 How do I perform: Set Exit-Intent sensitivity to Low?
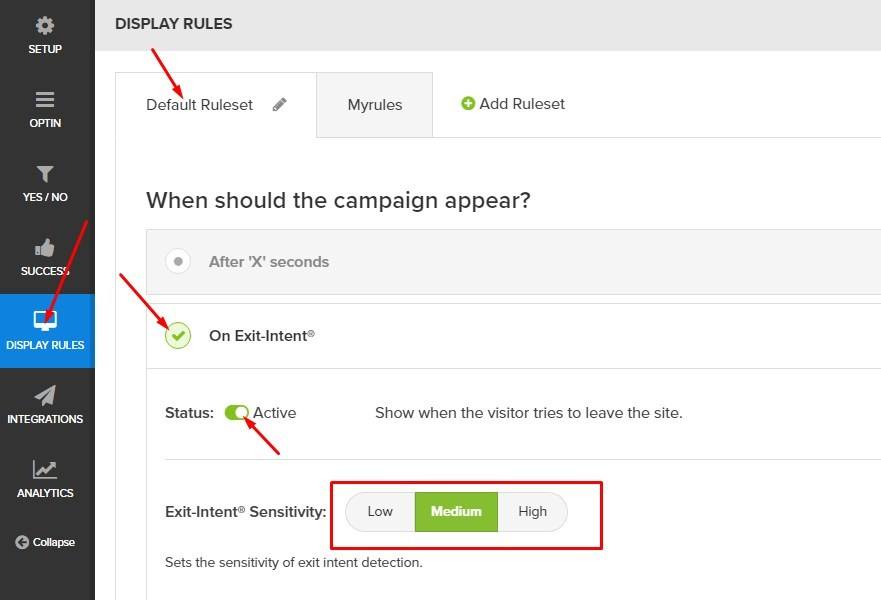point(380,511)
